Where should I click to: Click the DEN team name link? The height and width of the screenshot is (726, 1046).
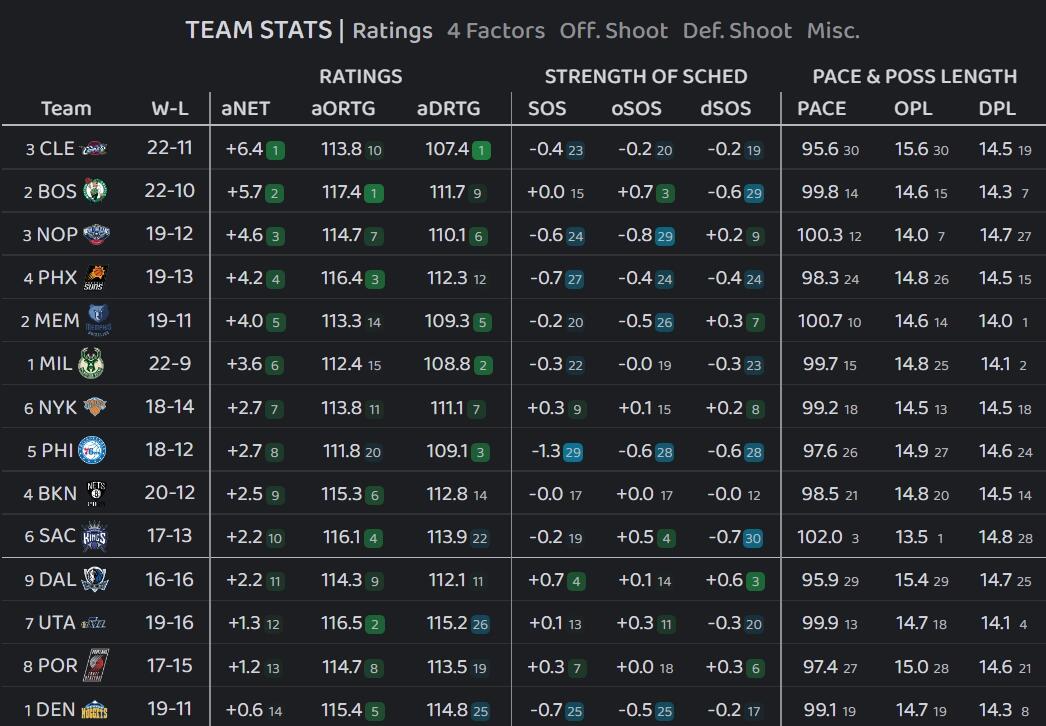click(x=56, y=710)
